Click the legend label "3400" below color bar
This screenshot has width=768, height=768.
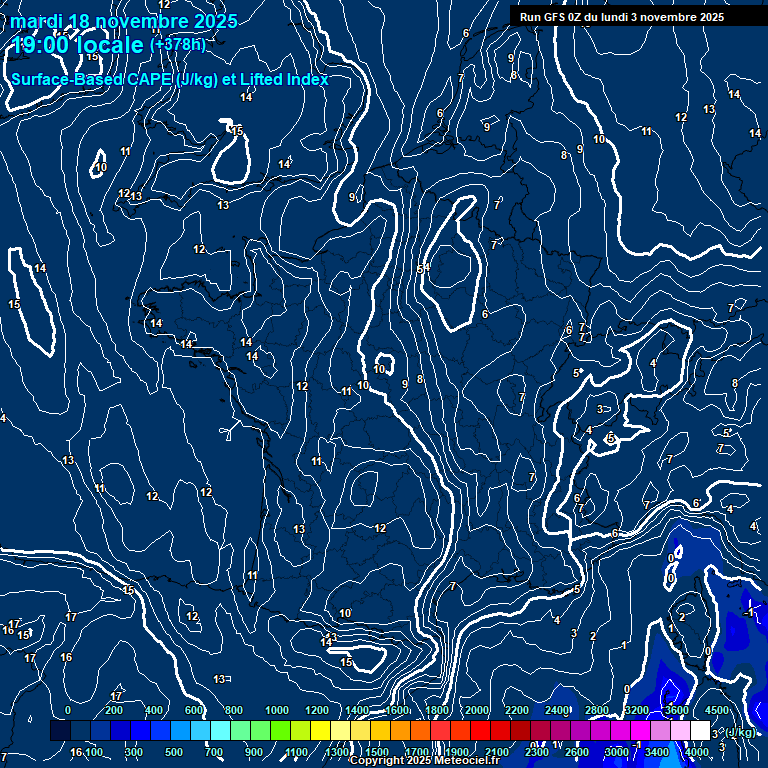point(656,752)
